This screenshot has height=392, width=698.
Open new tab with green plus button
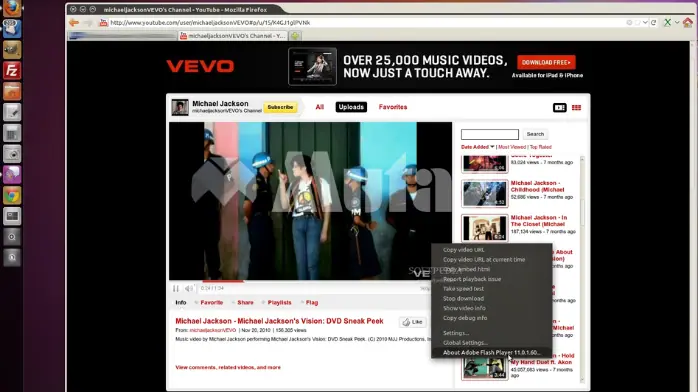click(295, 36)
